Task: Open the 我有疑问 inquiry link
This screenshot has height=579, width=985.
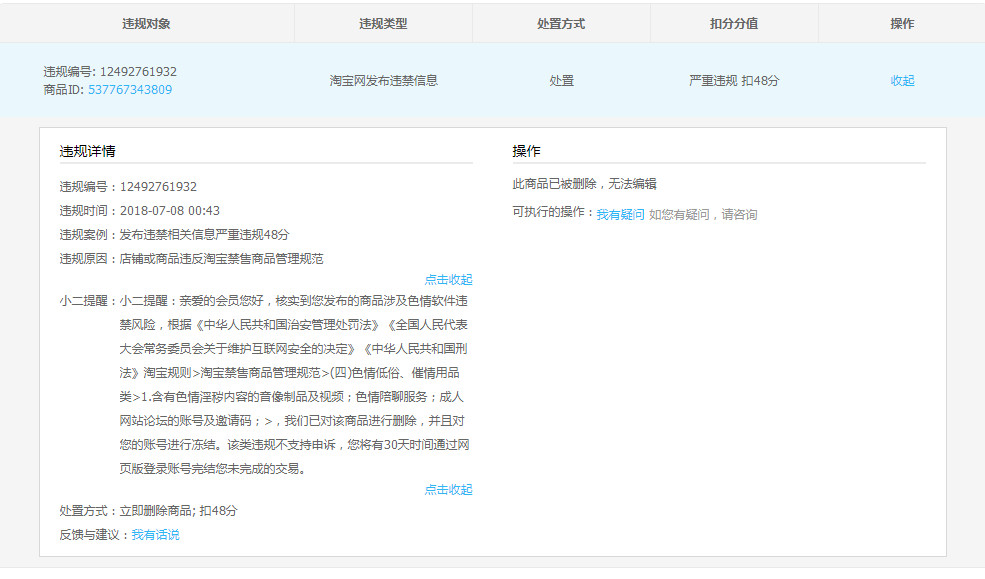Action: (620, 215)
